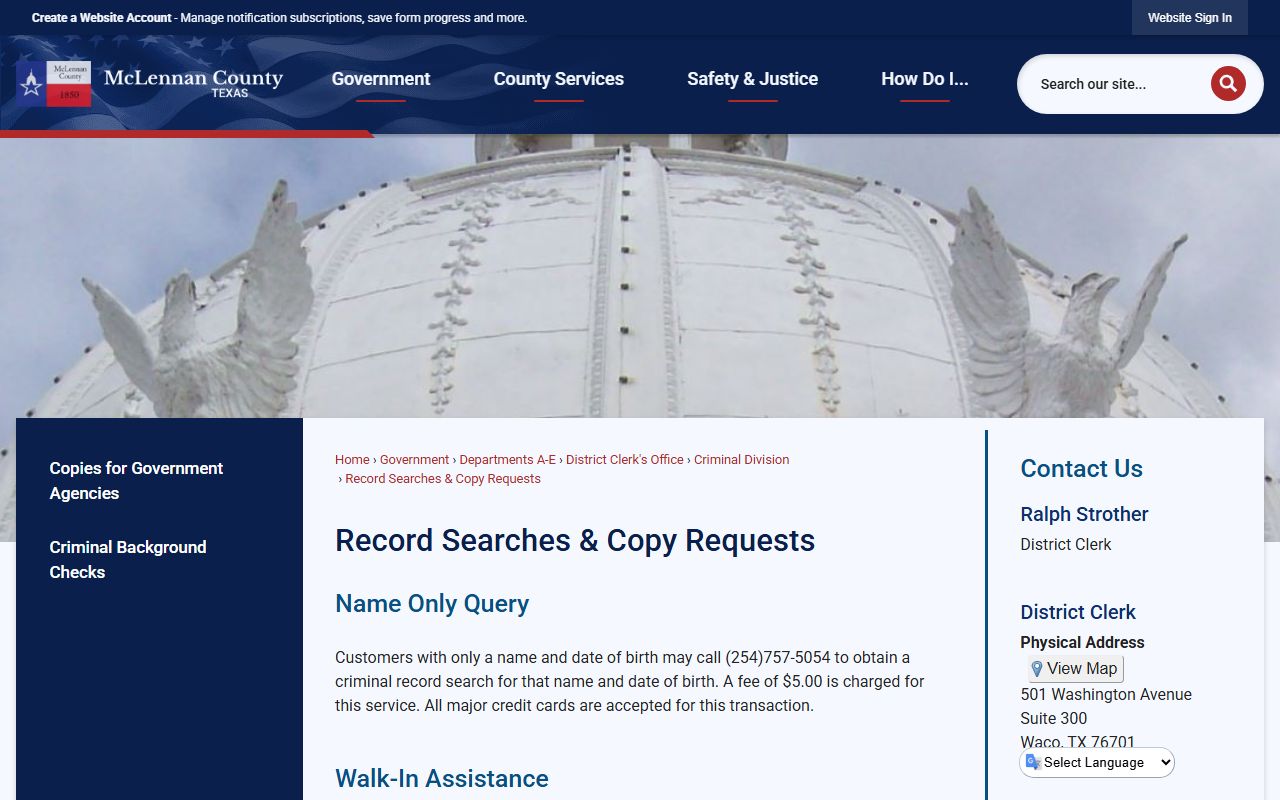The width and height of the screenshot is (1280, 800).
Task: Open the Safety & Justice menu
Action: coord(752,79)
